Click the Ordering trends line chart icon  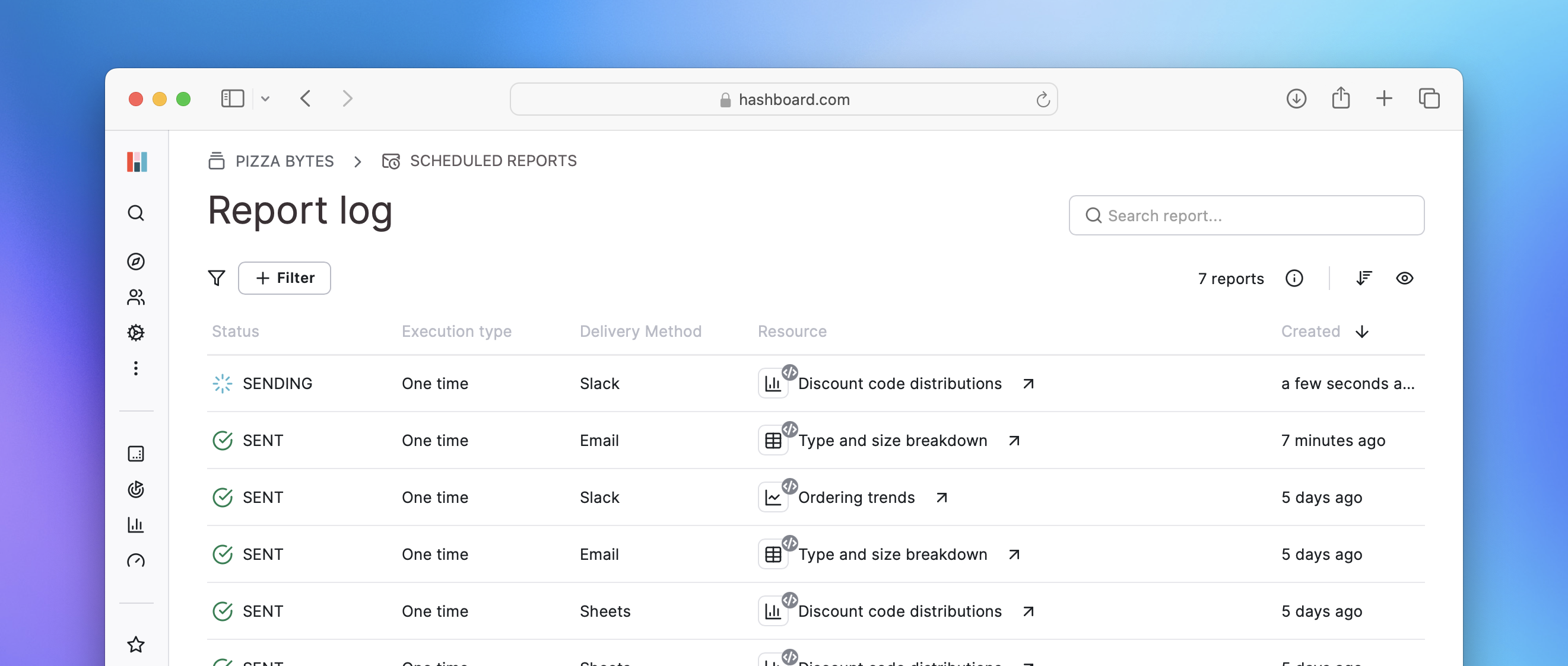[773, 498]
